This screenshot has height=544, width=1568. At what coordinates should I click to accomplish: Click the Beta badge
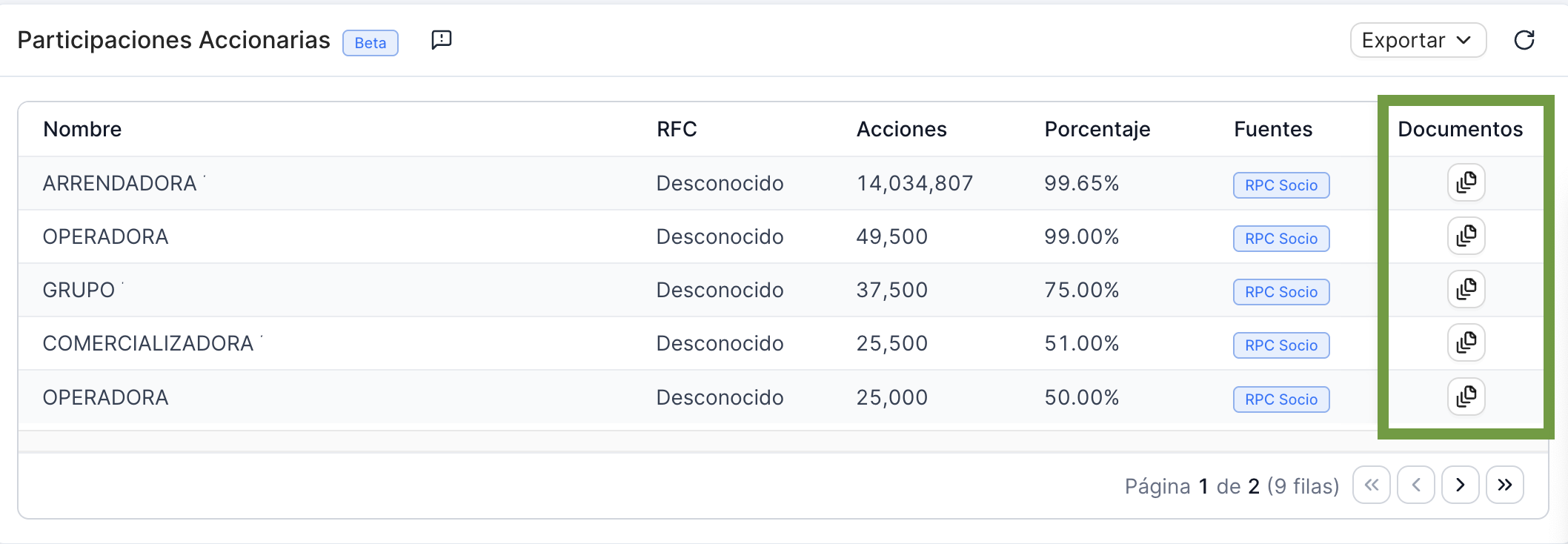[371, 43]
